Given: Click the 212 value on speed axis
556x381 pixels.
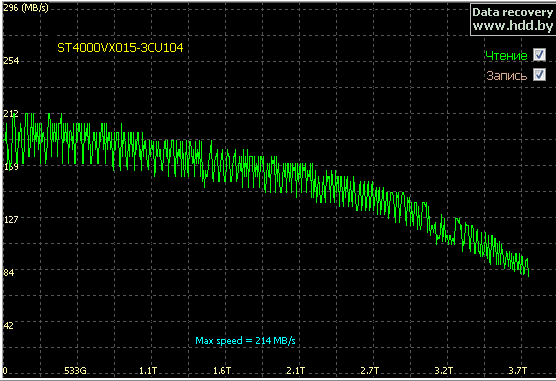Looking at the screenshot, I should click(x=11, y=114).
